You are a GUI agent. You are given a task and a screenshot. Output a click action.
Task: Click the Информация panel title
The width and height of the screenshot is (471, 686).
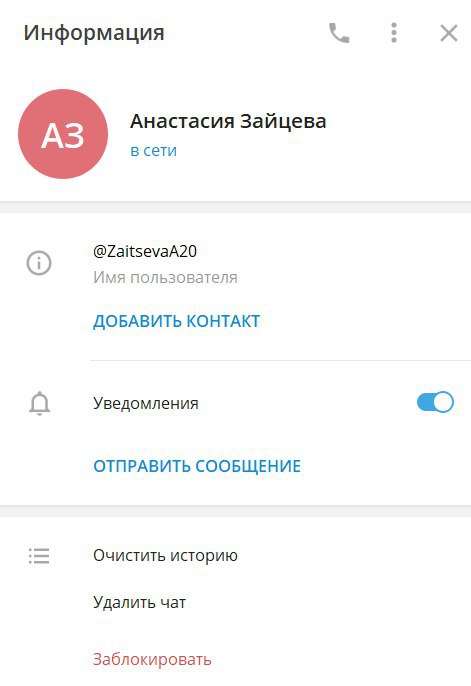(x=94, y=33)
